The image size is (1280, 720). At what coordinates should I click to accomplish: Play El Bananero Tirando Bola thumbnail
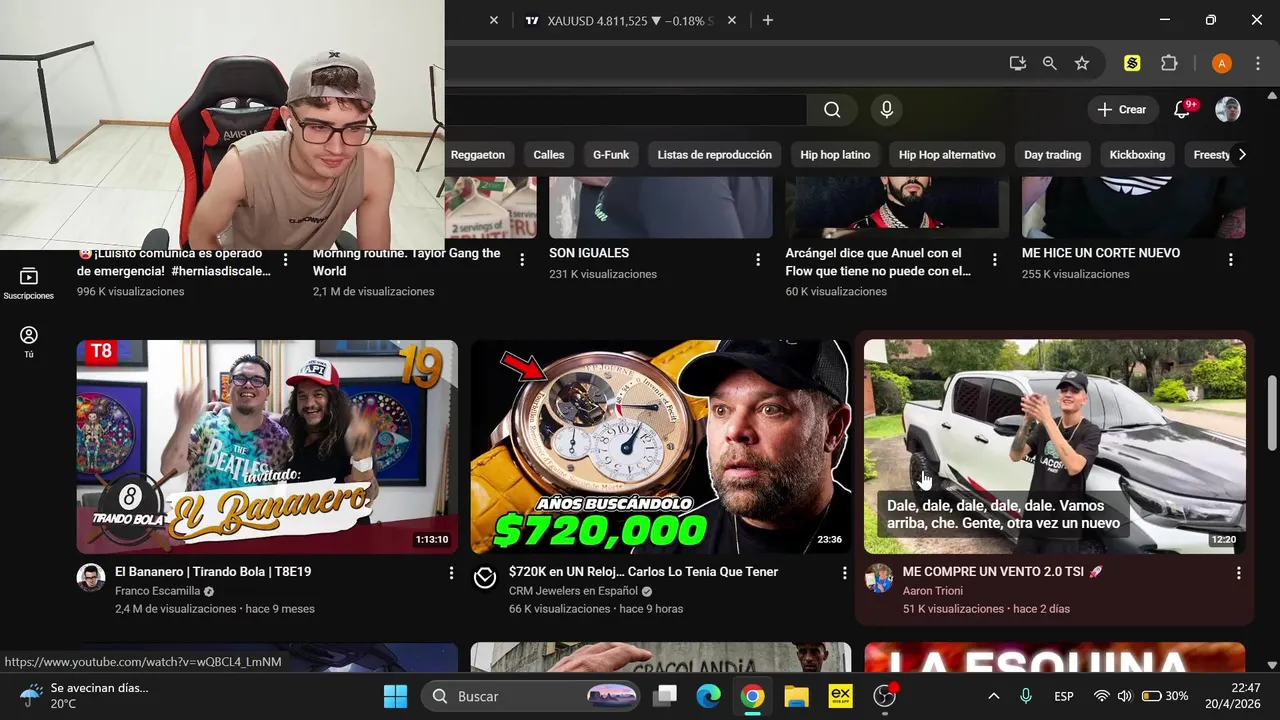267,446
